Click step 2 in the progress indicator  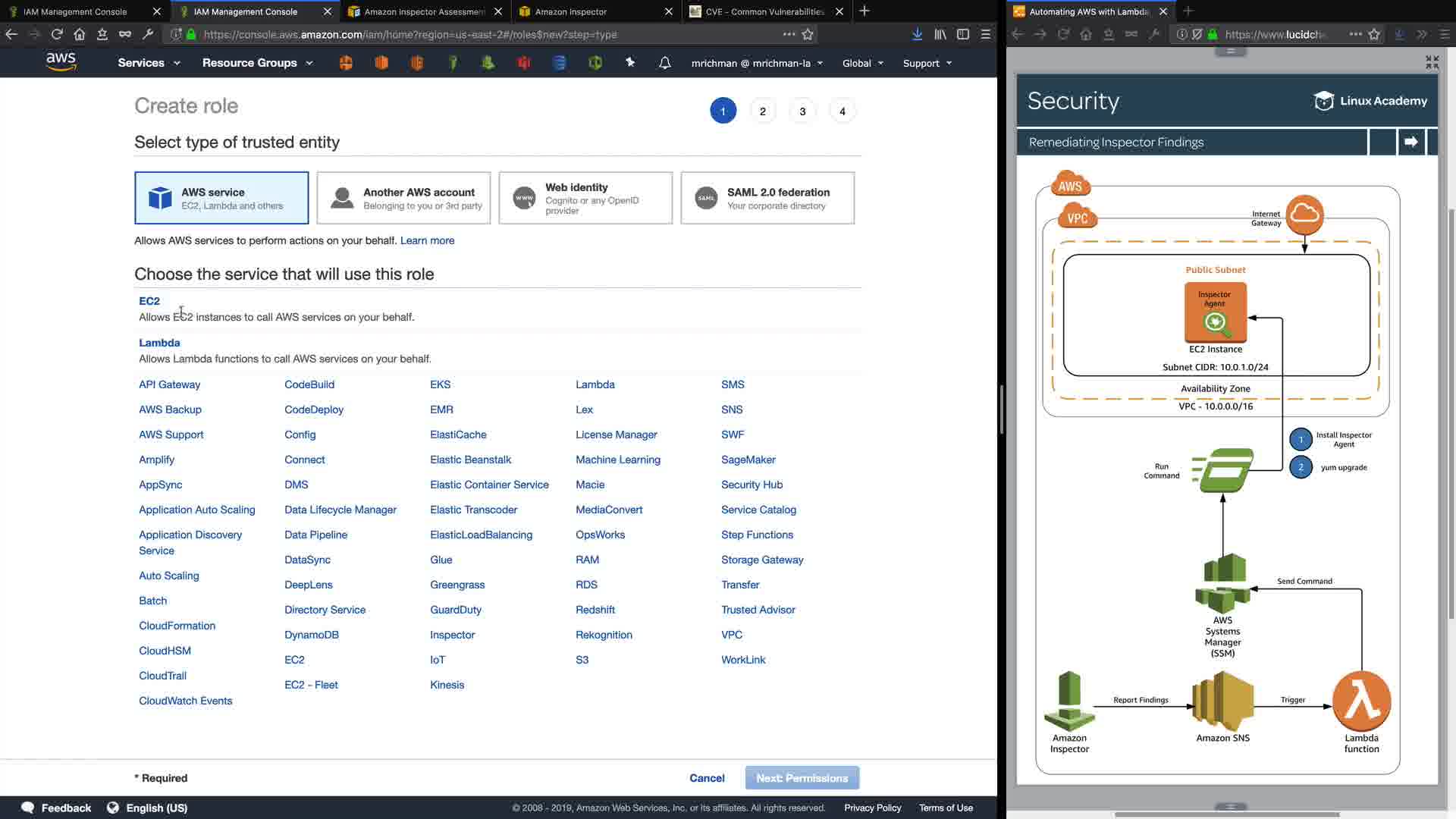(762, 111)
